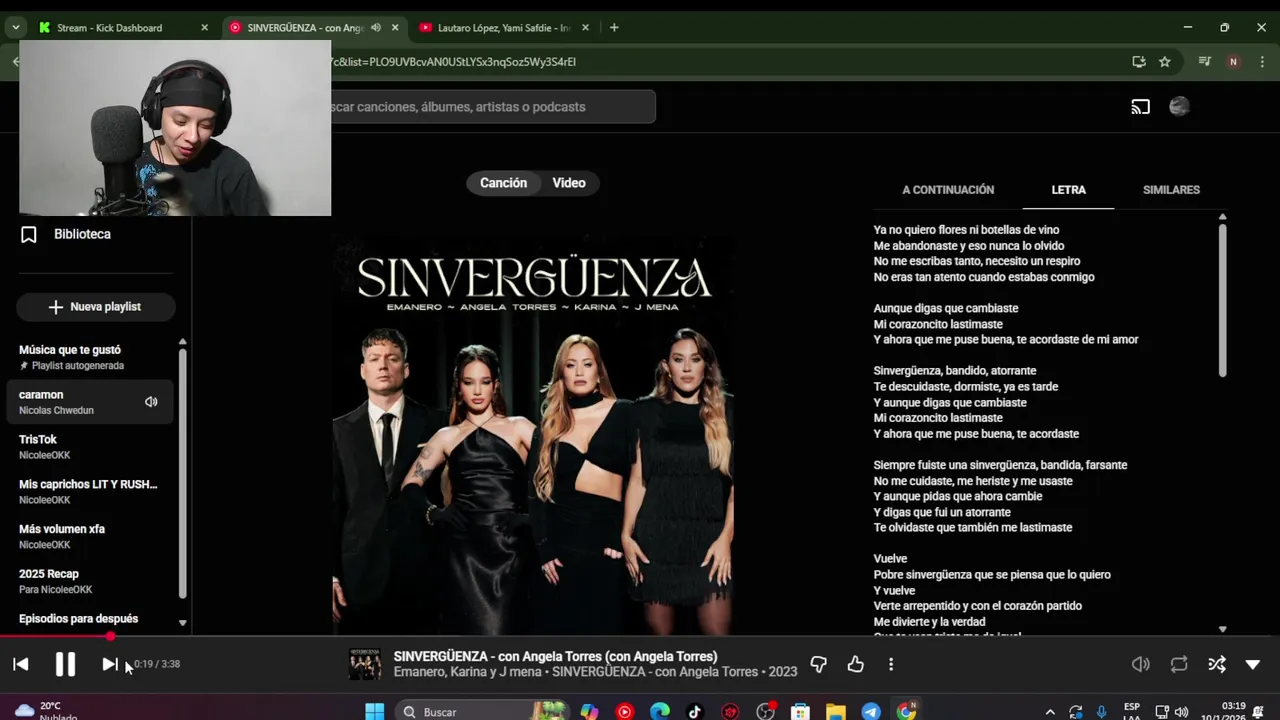The height and width of the screenshot is (720, 1280).
Task: Toggle shuffle playback
Action: tap(1217, 664)
